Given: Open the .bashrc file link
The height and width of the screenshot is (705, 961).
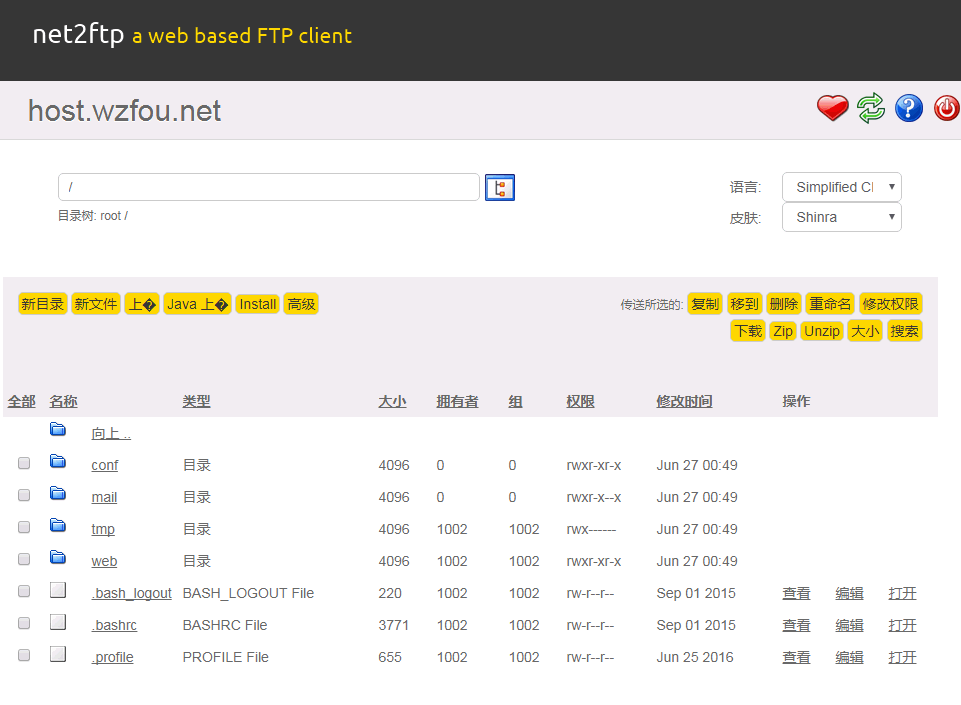Looking at the screenshot, I should point(114,625).
